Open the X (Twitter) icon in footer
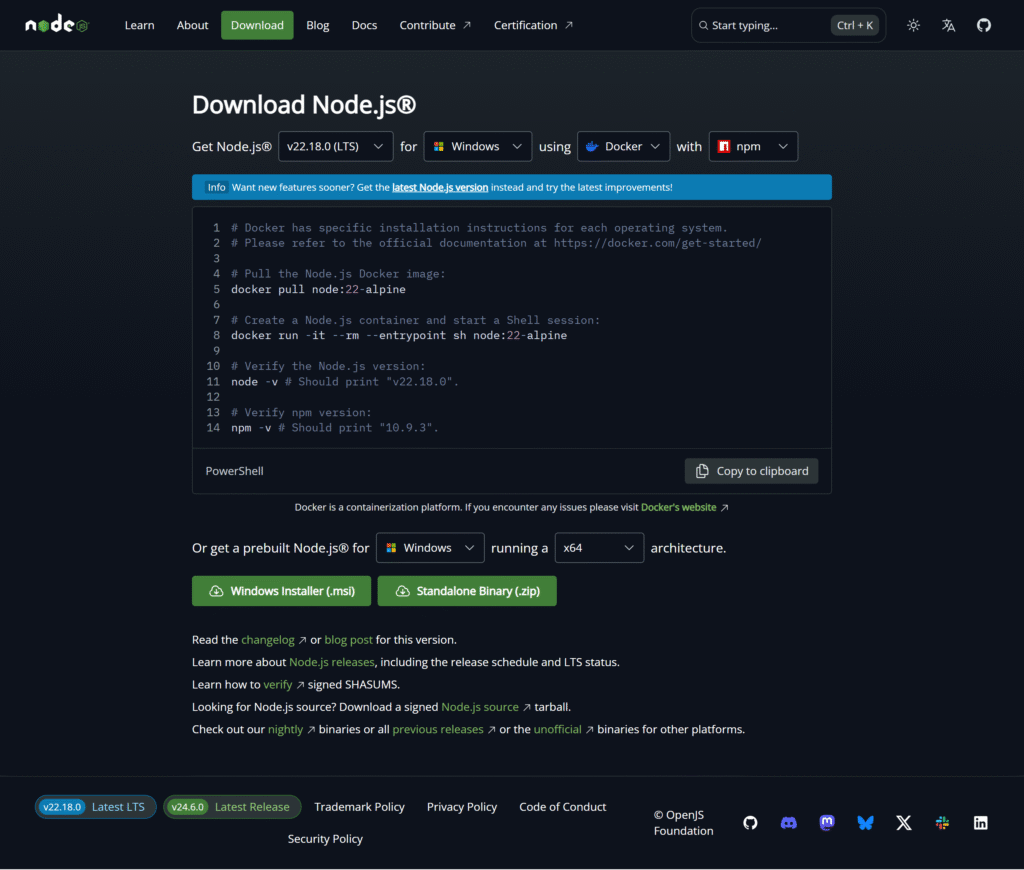Viewport: 1024px width, 870px height. click(x=904, y=823)
